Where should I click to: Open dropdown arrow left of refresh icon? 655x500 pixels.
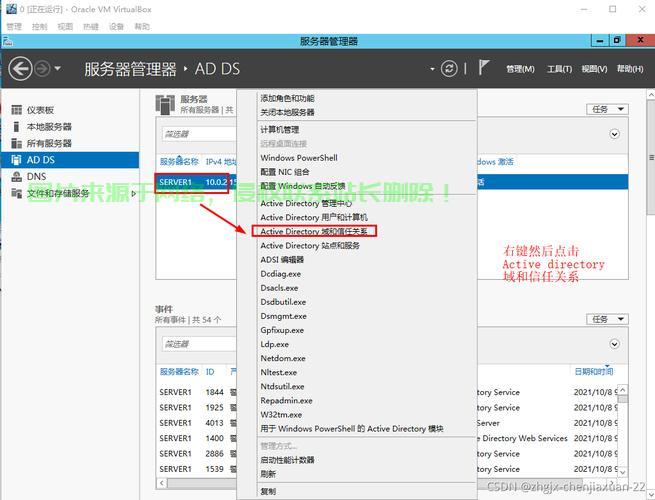coord(432,69)
